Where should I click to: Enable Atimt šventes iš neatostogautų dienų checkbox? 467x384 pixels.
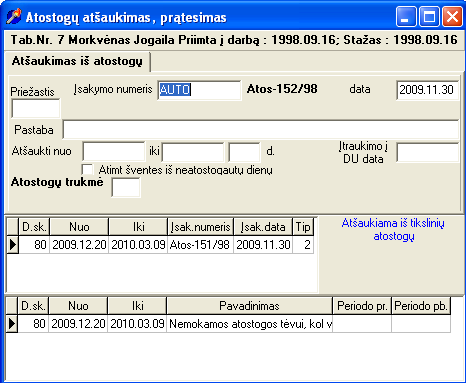point(87,169)
